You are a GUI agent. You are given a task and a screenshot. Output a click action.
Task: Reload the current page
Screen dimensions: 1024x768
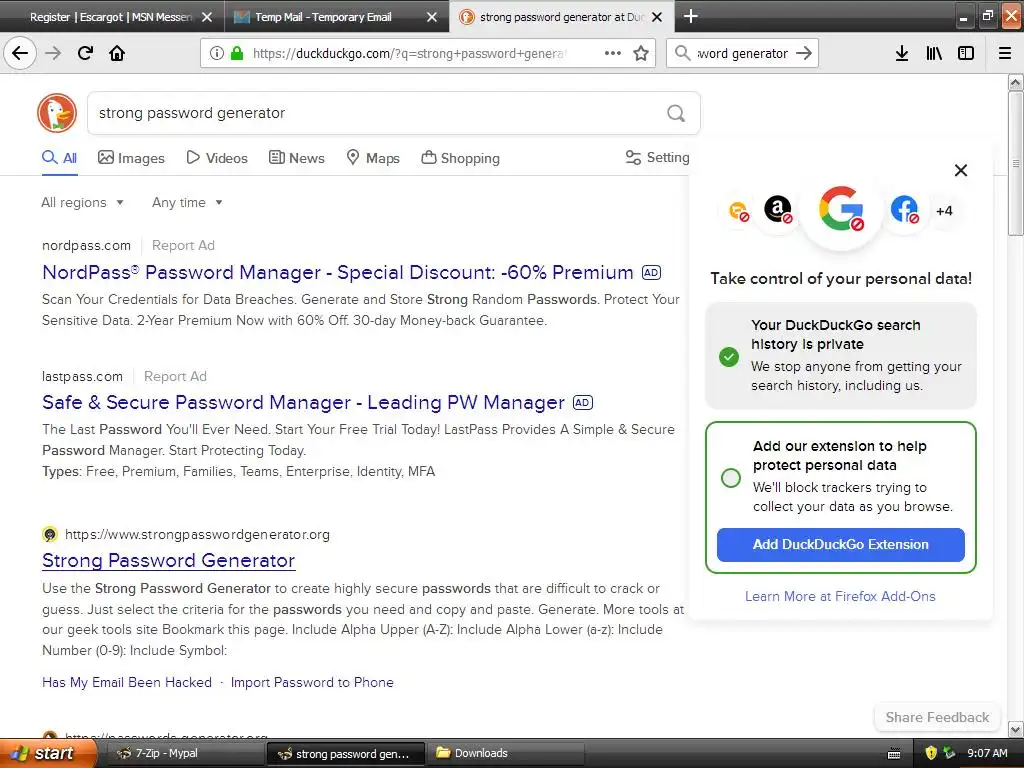(85, 53)
